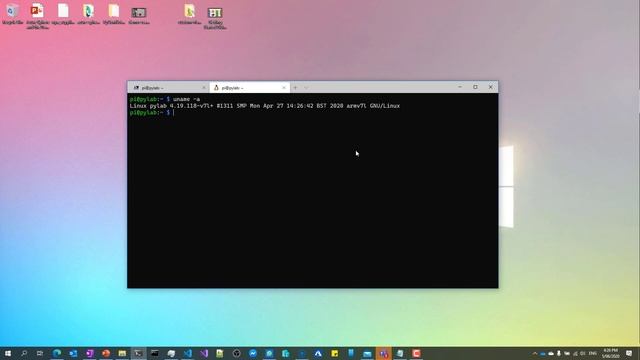Screen dimensions: 640x360
Task: Open File Explorer from taskbar
Action: [122, 353]
